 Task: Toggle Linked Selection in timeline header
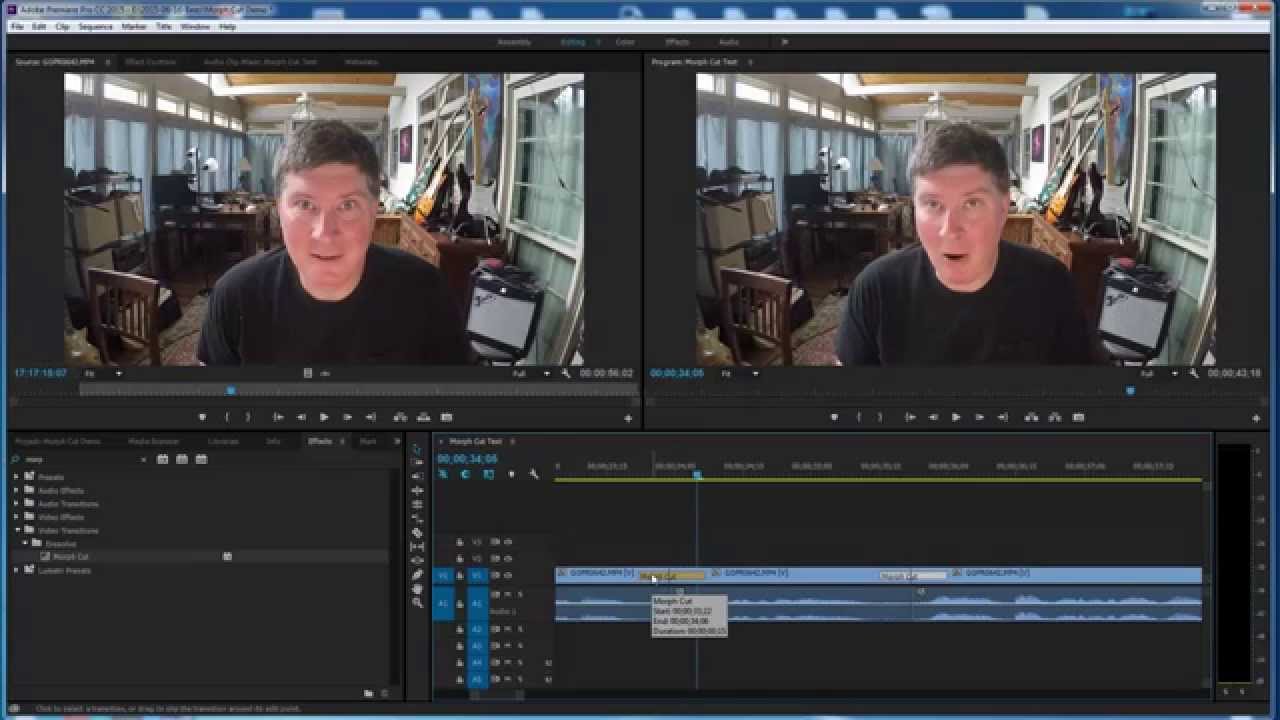(x=488, y=474)
